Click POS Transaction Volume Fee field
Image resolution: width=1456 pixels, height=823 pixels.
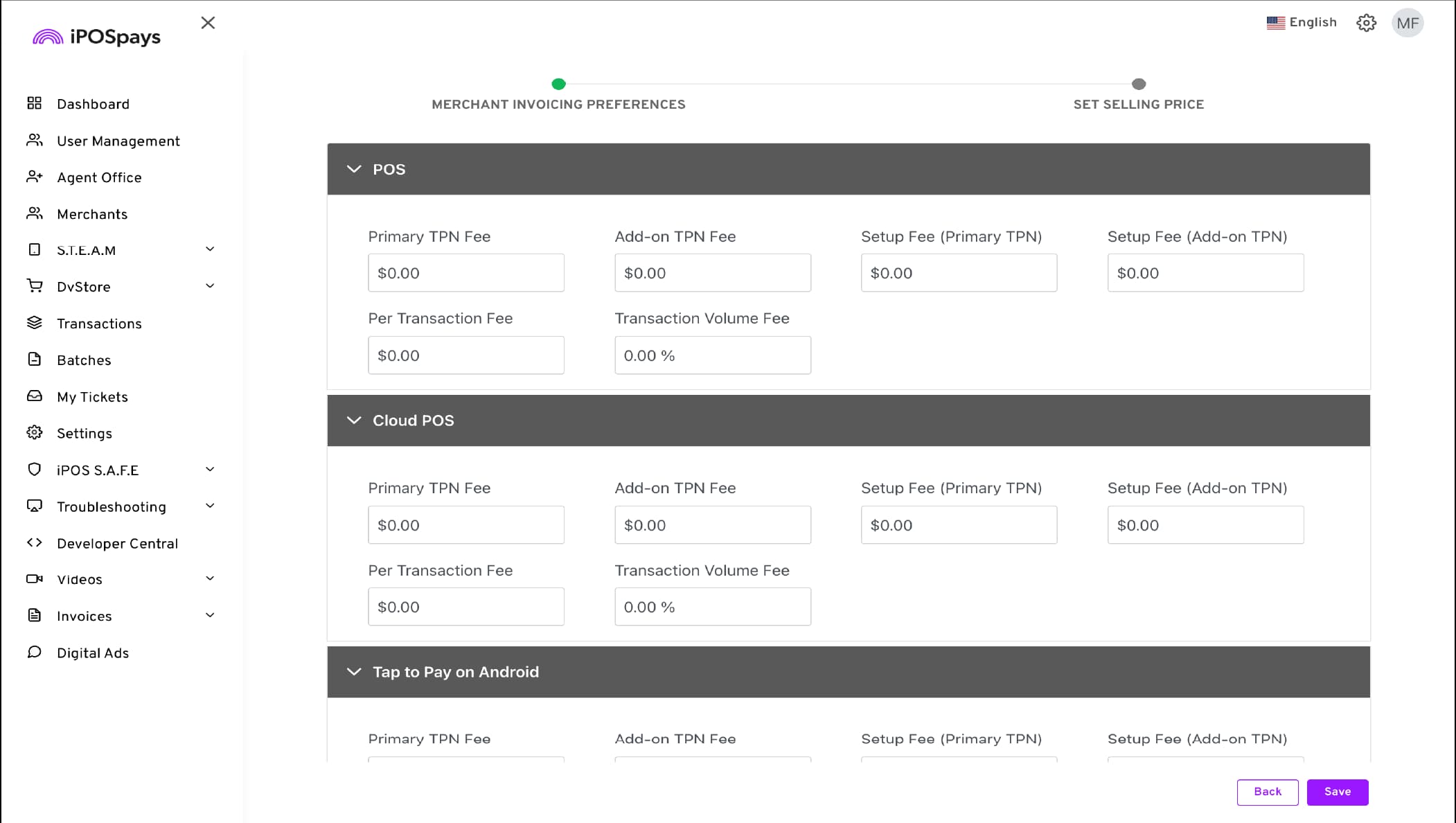coord(712,355)
